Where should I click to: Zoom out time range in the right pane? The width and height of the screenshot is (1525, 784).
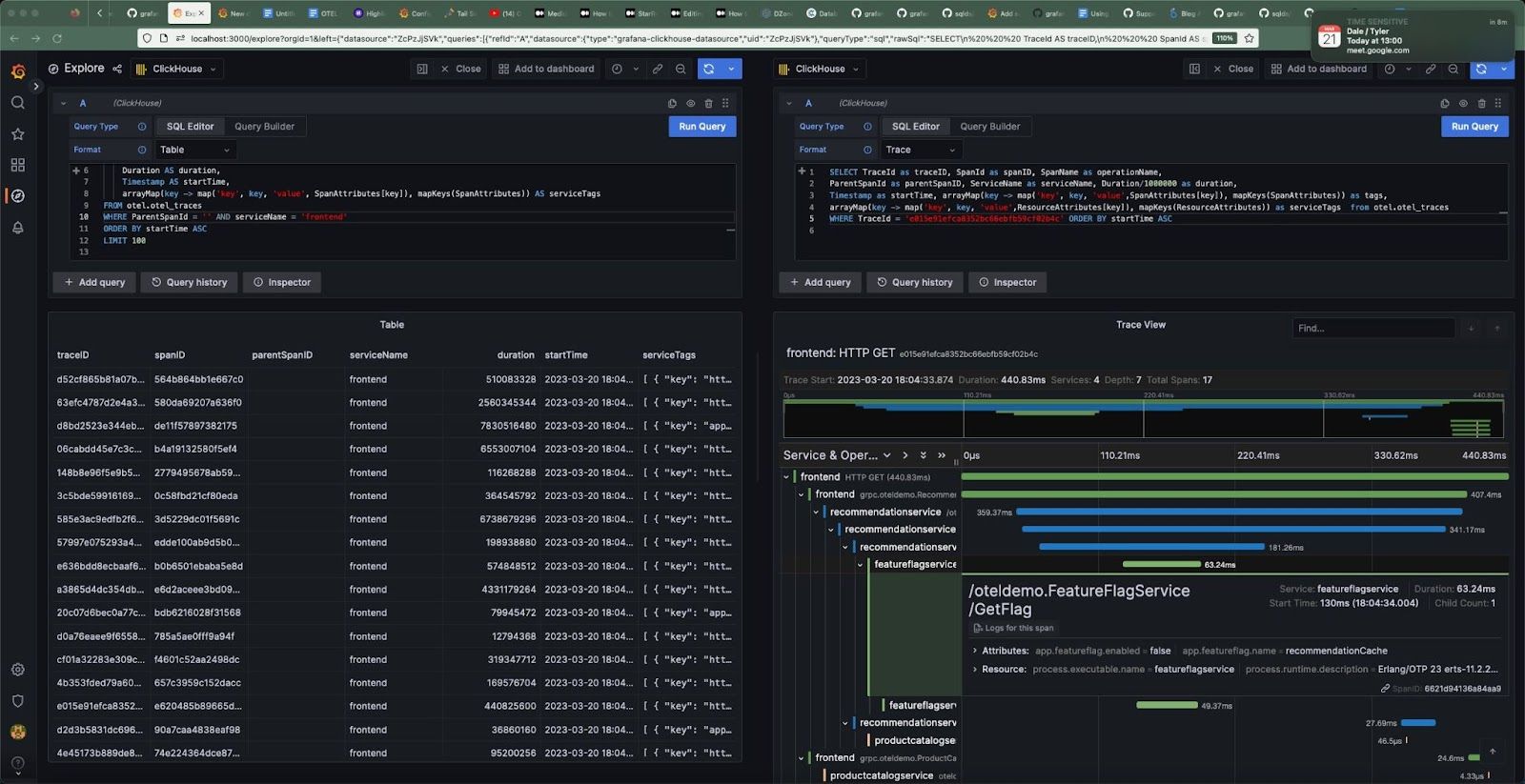[1453, 69]
